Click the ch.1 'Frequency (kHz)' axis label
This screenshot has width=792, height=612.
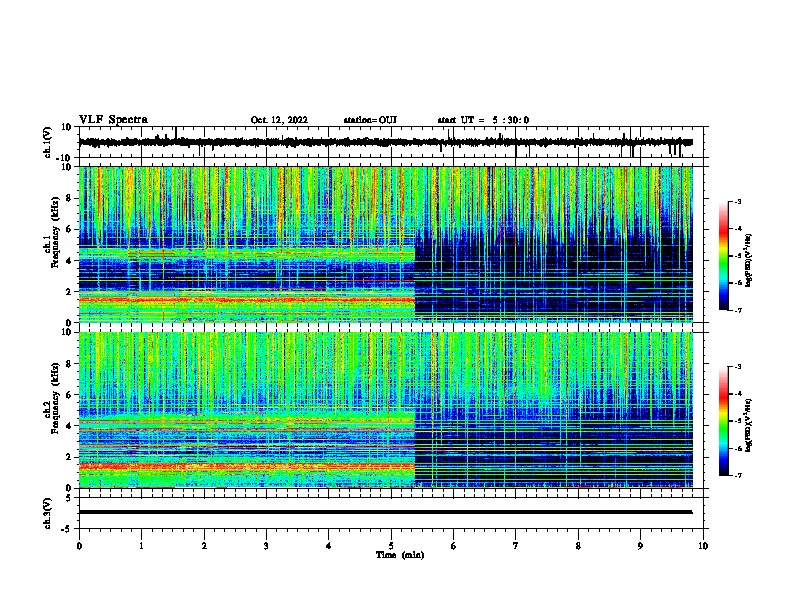click(55, 233)
